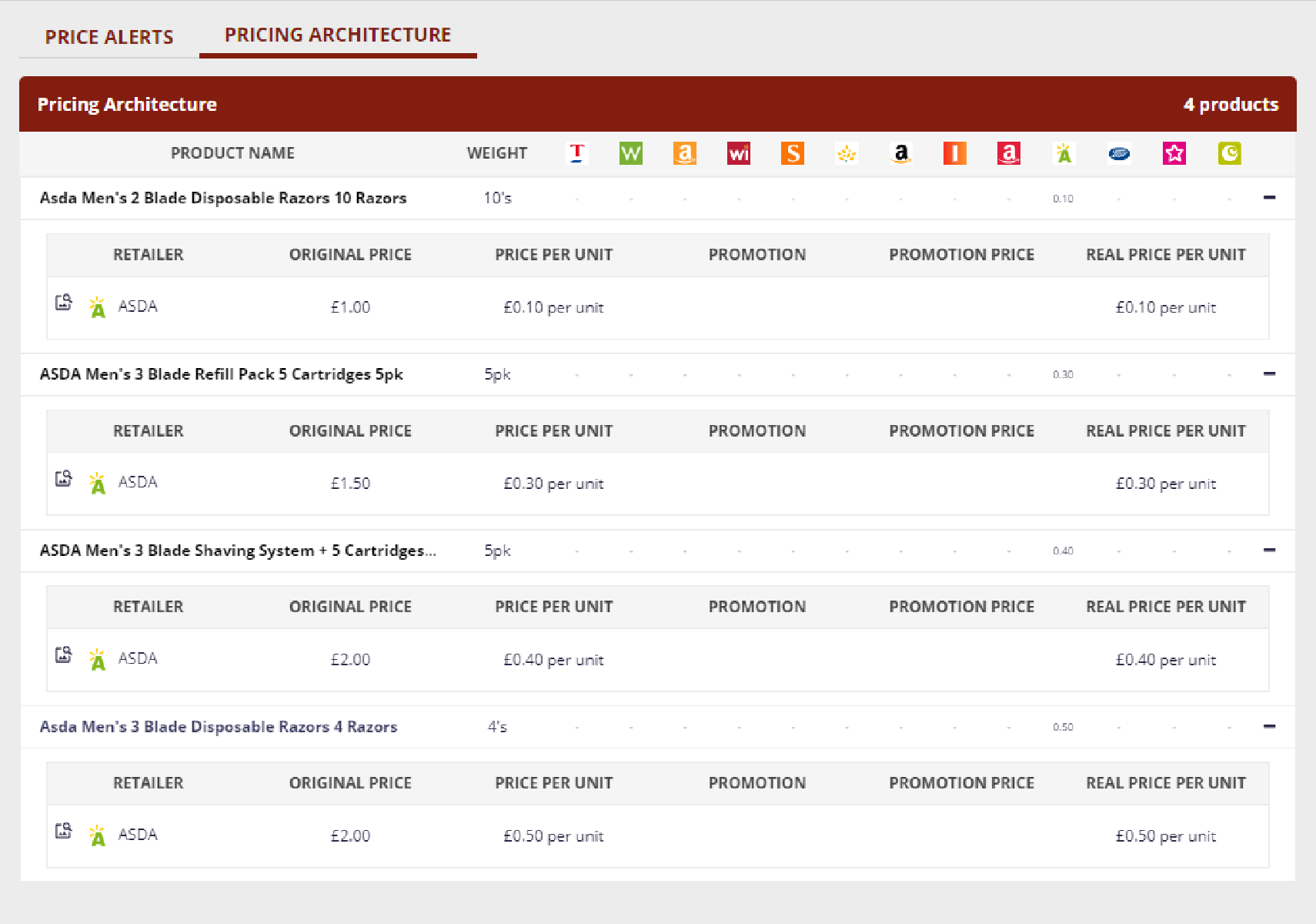Click ASDA logo in the £1.00 row
The width and height of the screenshot is (1316, 924).
pyautogui.click(x=98, y=307)
